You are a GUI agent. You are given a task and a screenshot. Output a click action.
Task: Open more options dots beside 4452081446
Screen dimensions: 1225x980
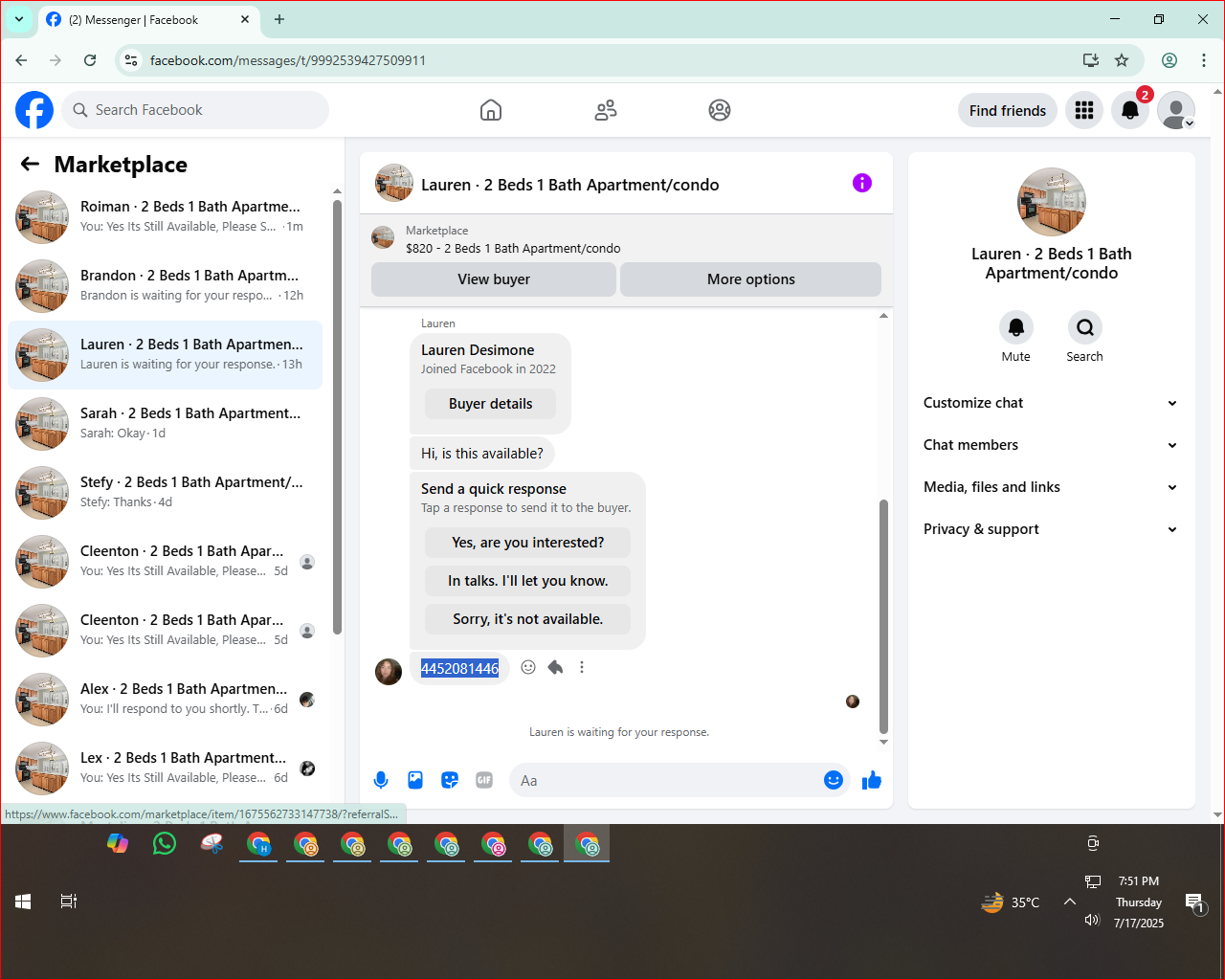(x=582, y=667)
